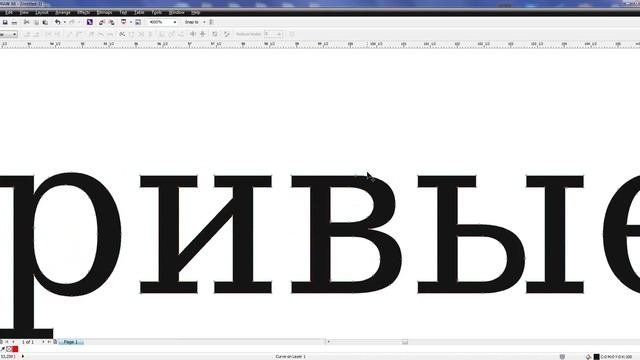Open the Layout menu
Viewport: 640px width, 360px height.
[42, 13]
